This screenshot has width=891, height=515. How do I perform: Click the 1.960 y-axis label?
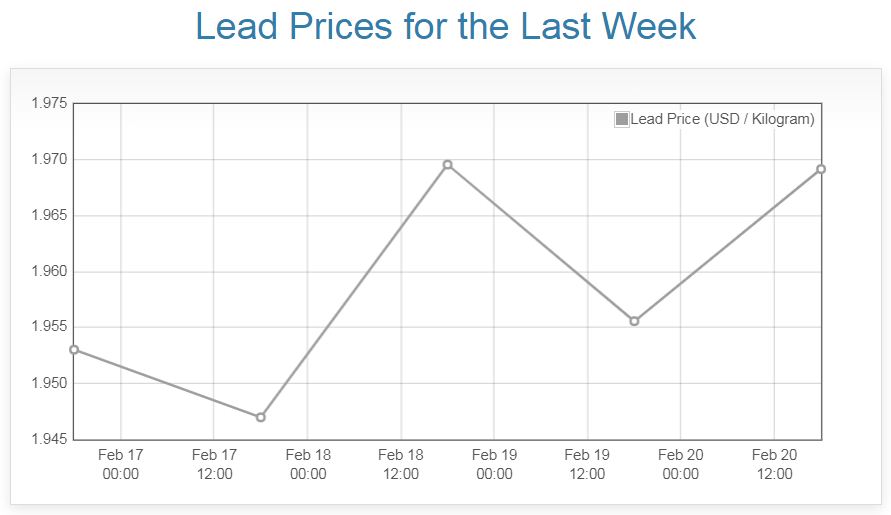pos(48,271)
